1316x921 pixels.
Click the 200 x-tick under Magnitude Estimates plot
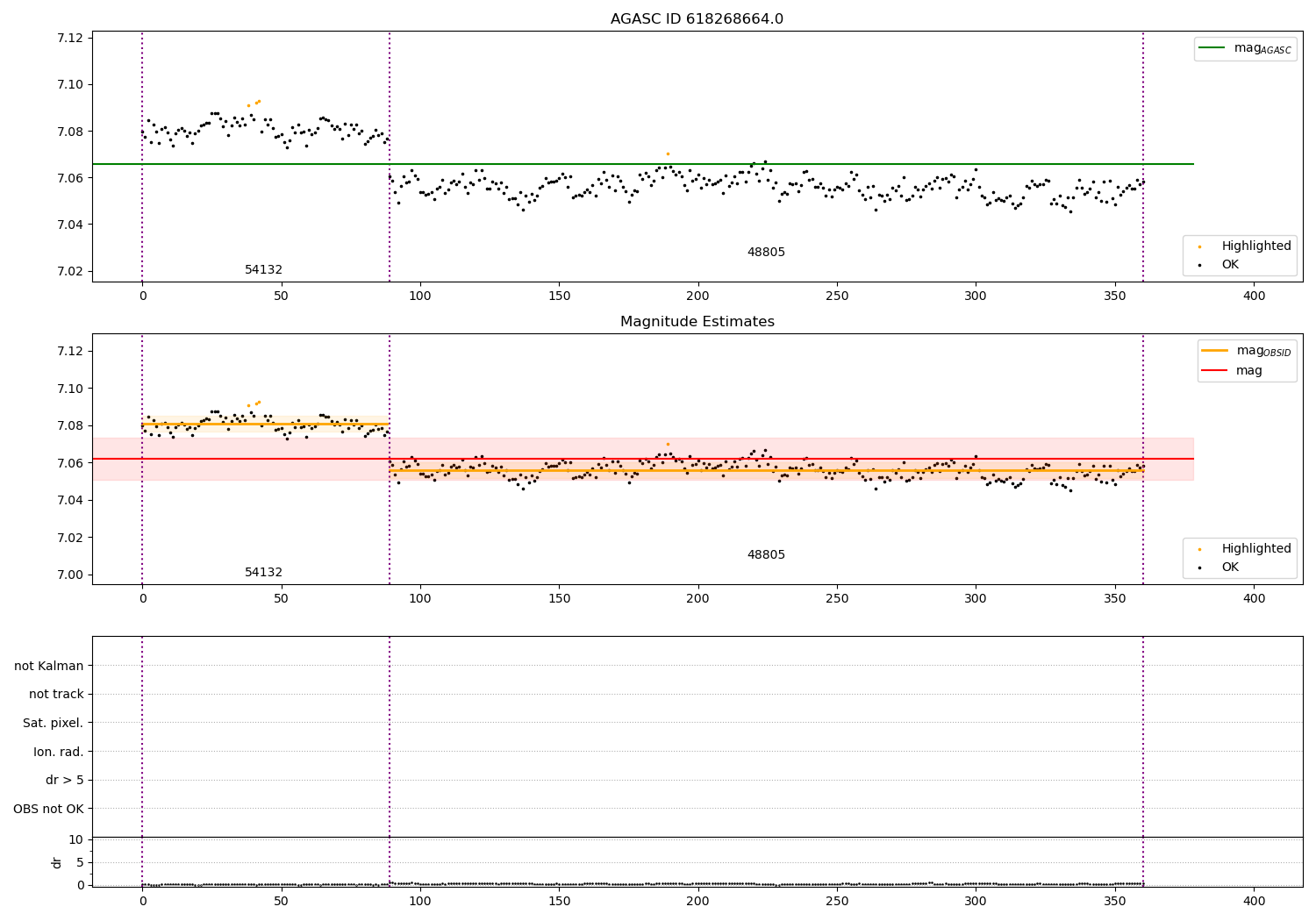tap(697, 598)
